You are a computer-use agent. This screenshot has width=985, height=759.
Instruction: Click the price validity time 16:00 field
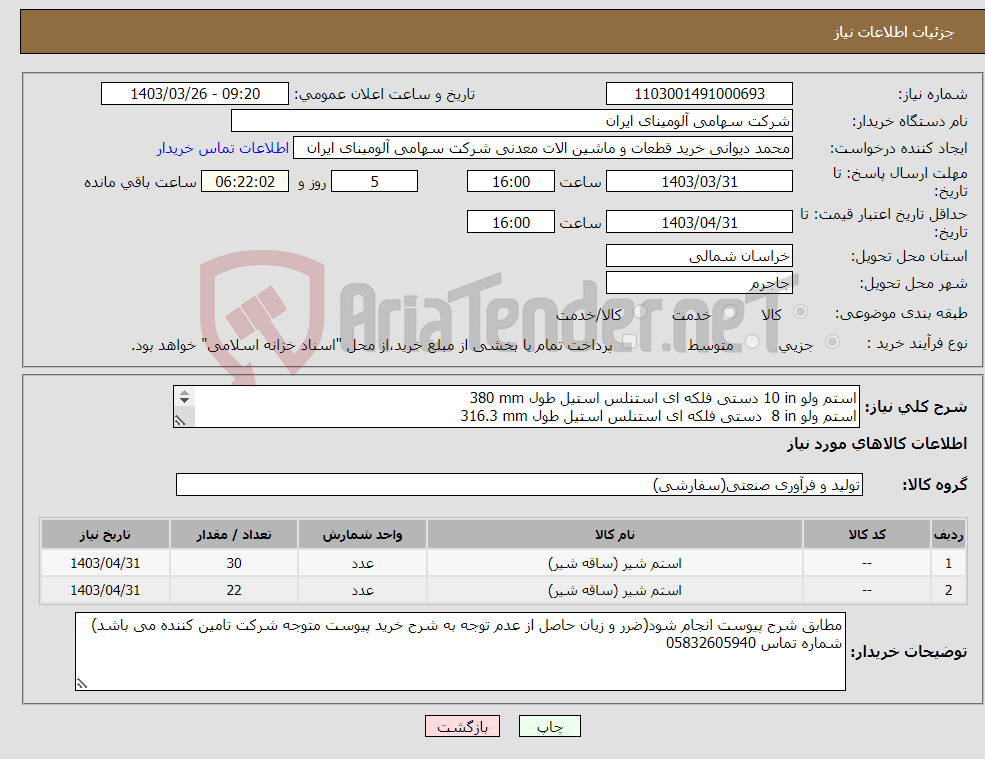tap(511, 222)
